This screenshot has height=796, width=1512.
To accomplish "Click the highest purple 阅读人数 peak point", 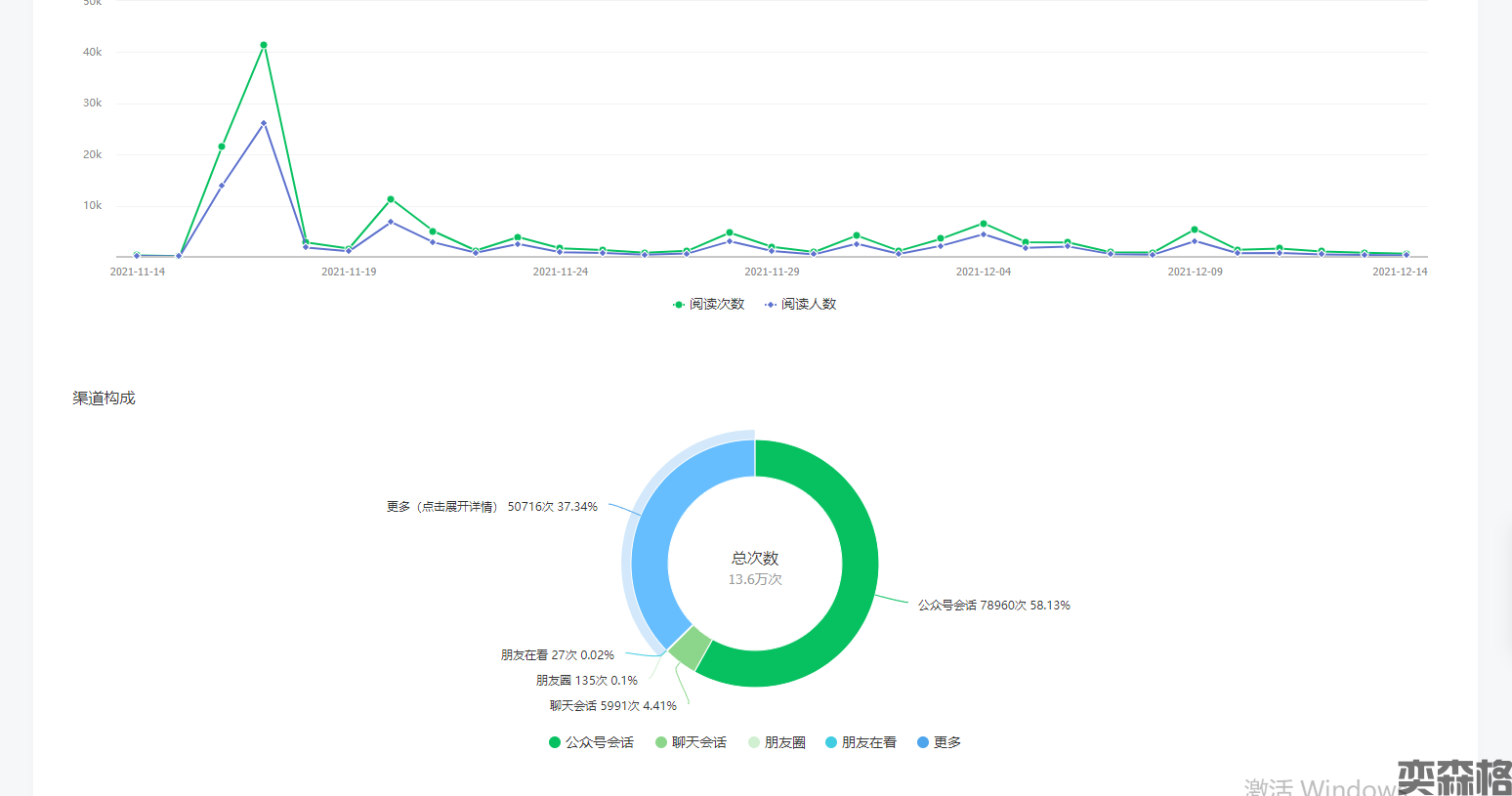I will (264, 124).
